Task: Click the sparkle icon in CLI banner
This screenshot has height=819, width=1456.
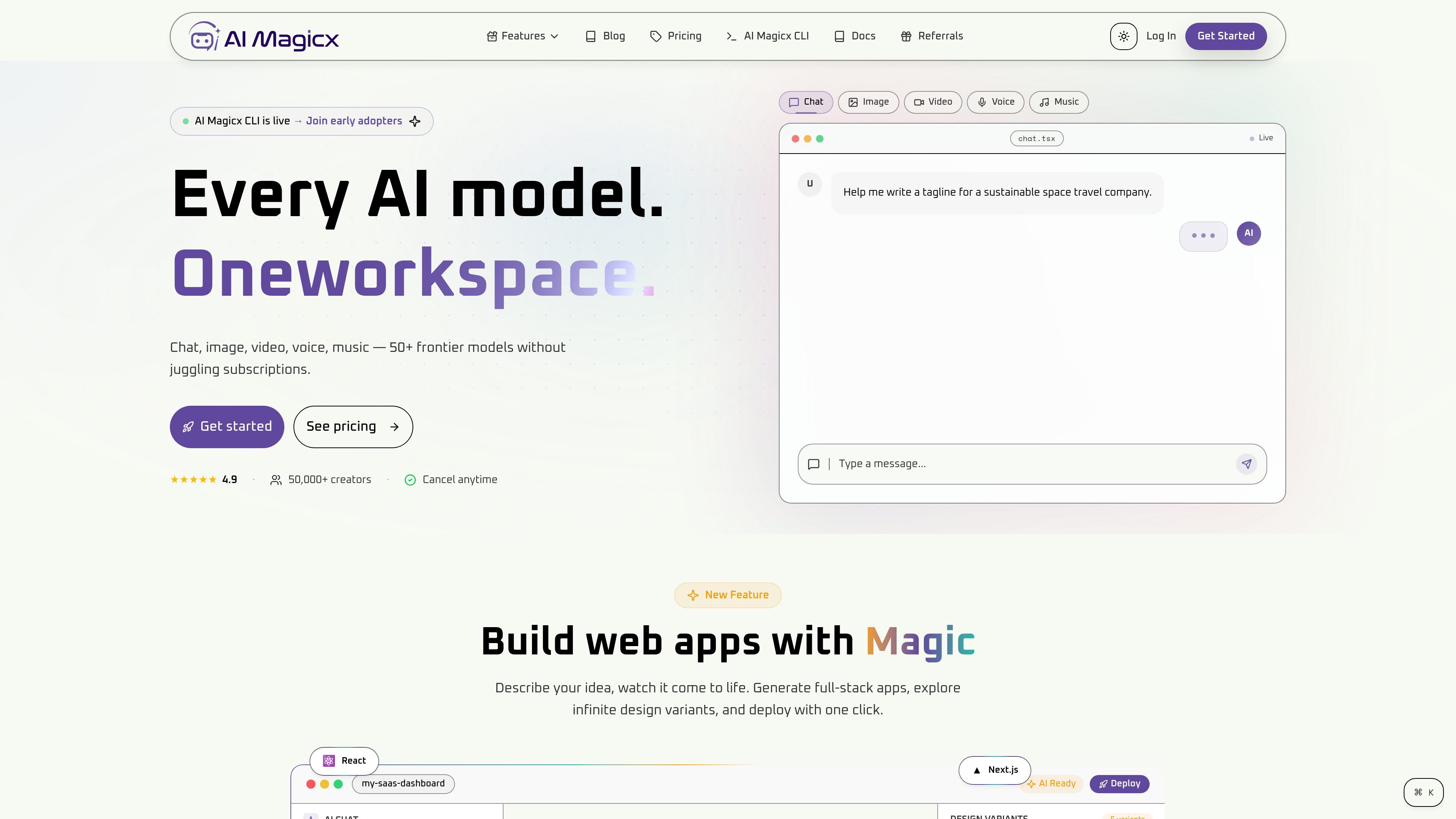Action: pos(415,121)
